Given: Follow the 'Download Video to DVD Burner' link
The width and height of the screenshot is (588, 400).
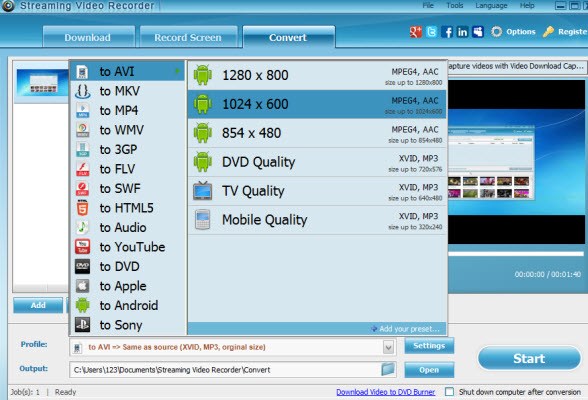Looking at the screenshot, I should coord(386,392).
